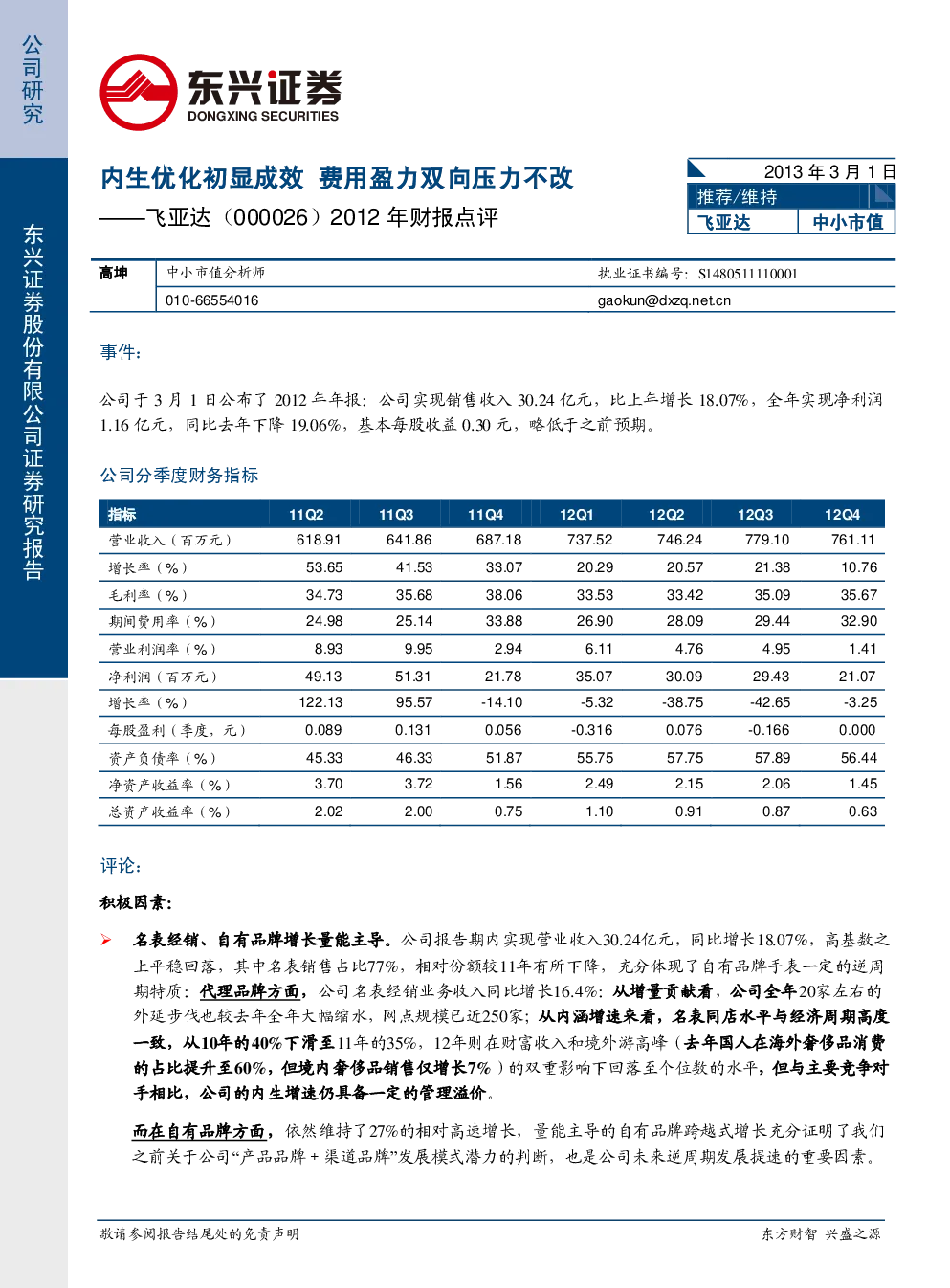Click the 毛利率（%） row label

pos(148,596)
